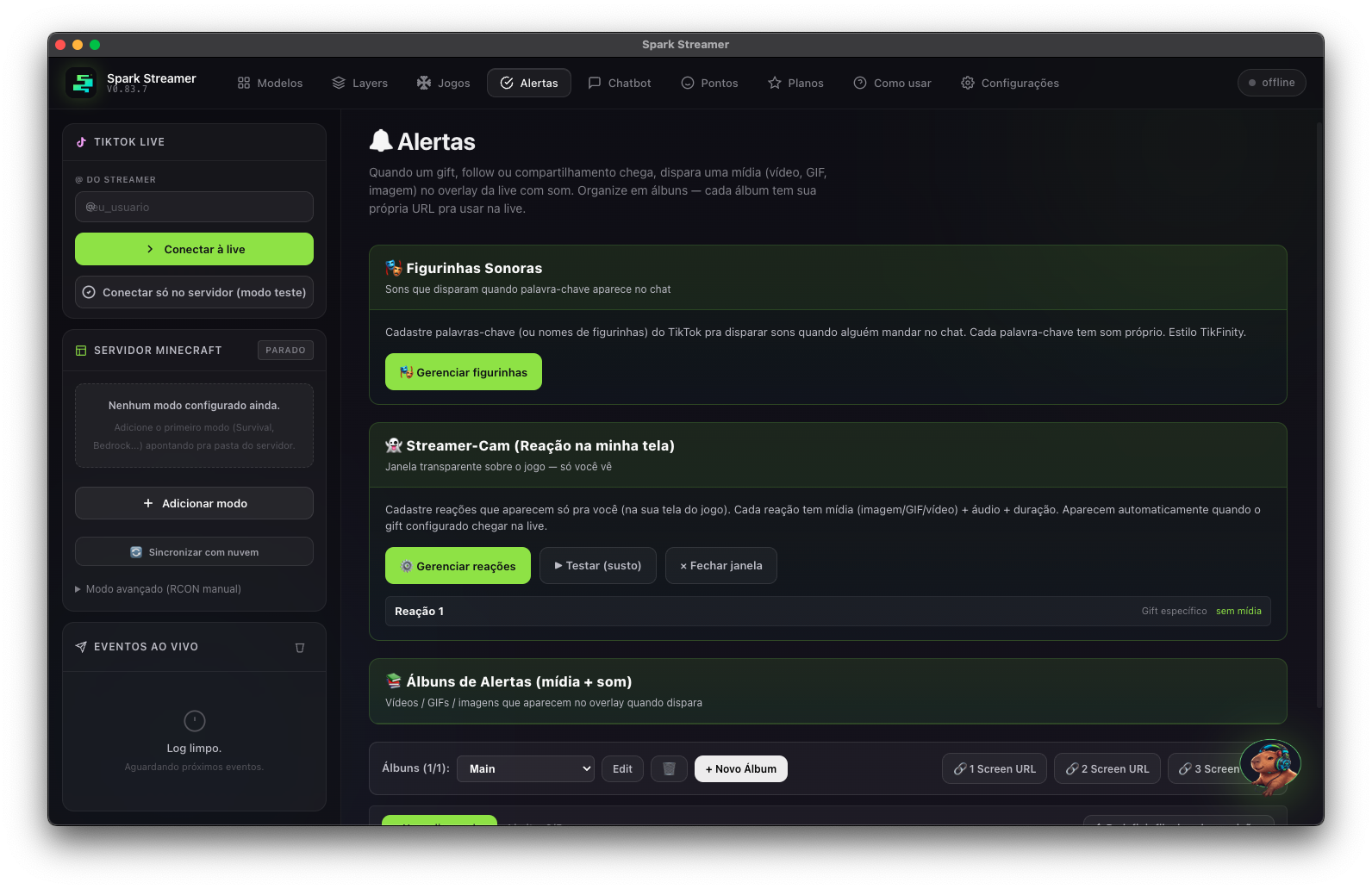Viewport: 1372px width, 889px height.
Task: Click the Nenhum modo configurado placeholder box
Action: click(x=194, y=426)
